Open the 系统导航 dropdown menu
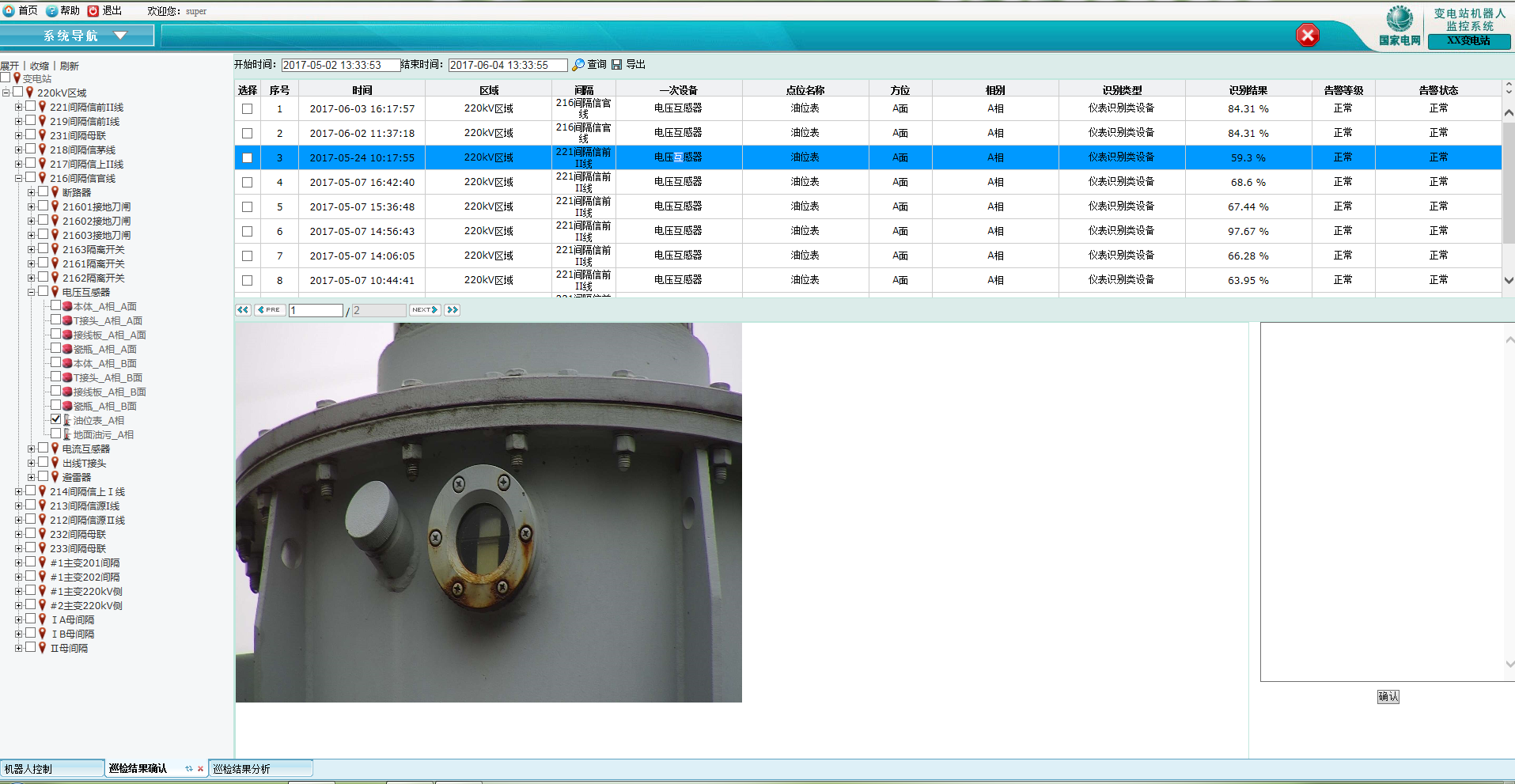The height and width of the screenshot is (784, 1515). coord(120,36)
